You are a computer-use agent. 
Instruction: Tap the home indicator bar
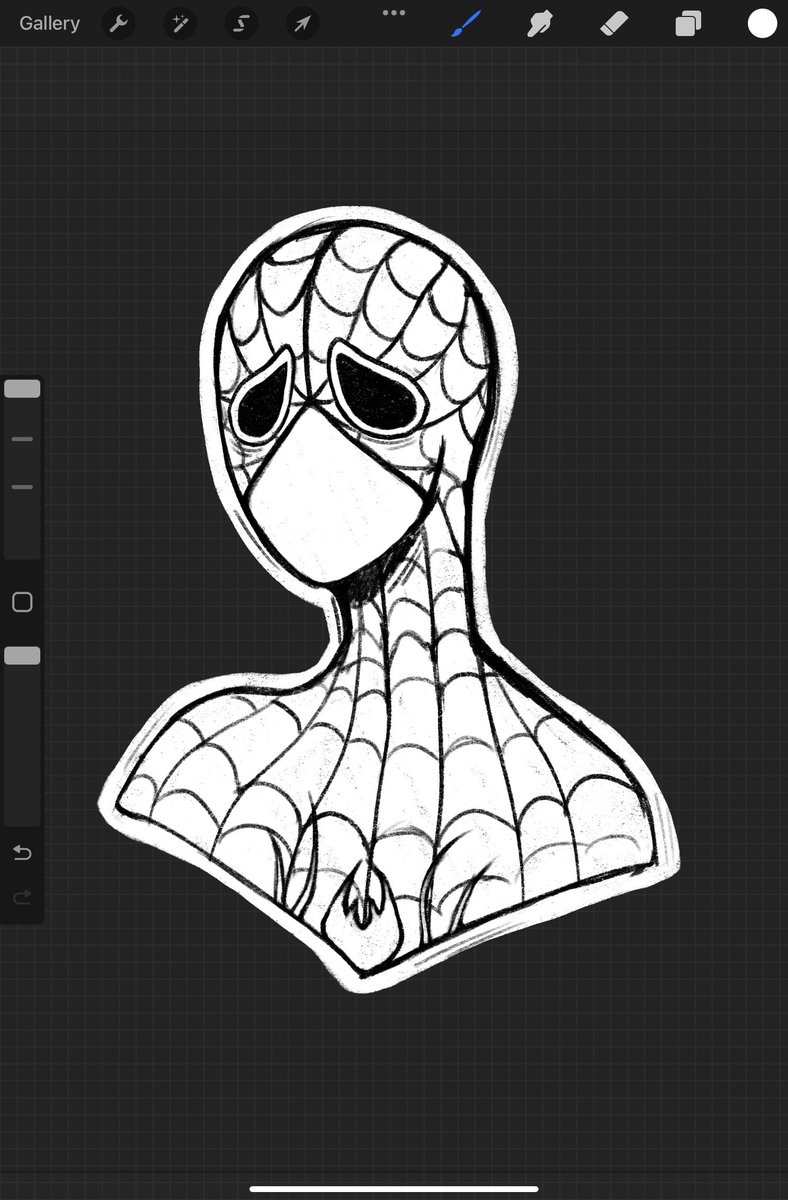pyautogui.click(x=394, y=1189)
